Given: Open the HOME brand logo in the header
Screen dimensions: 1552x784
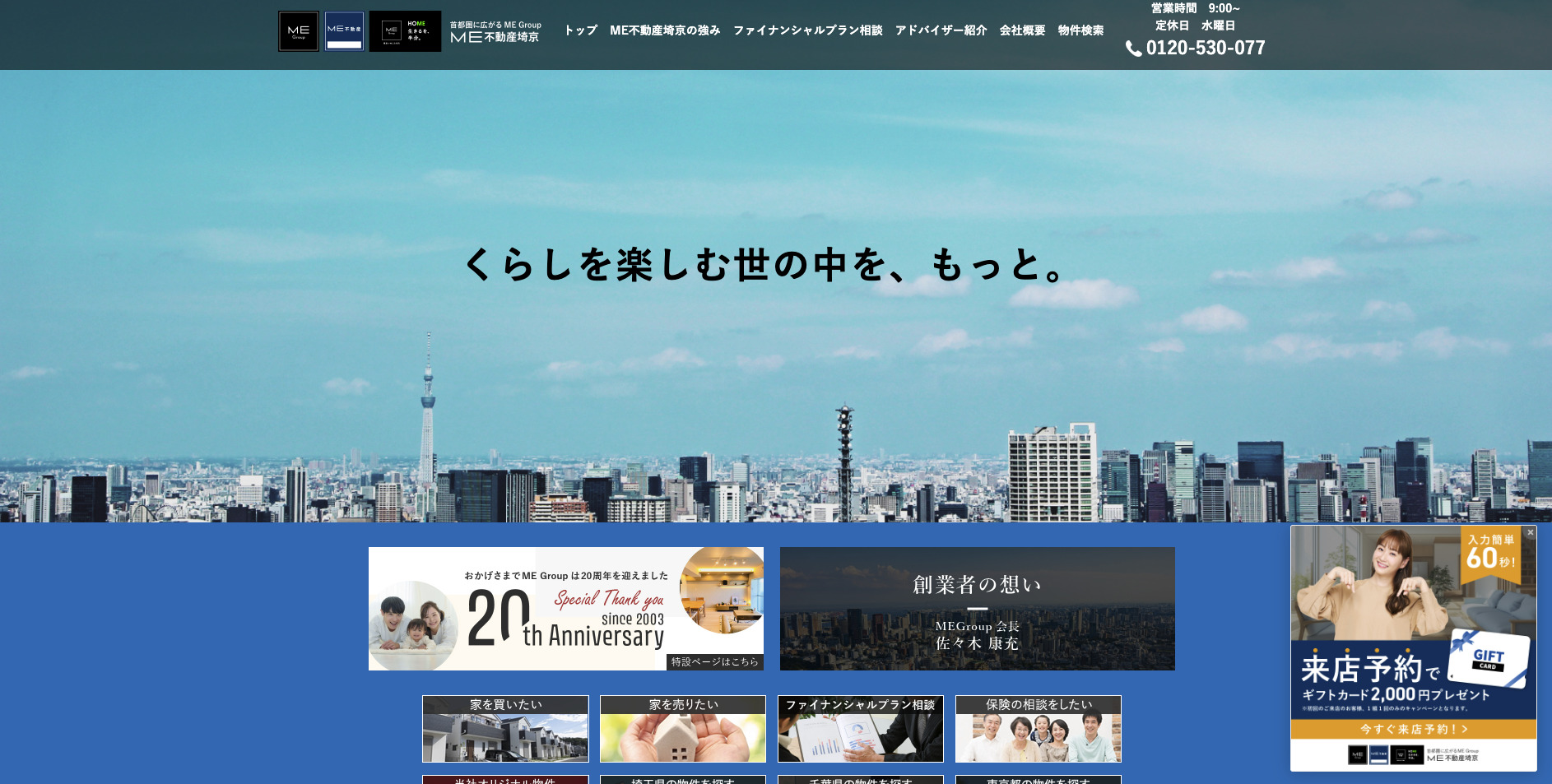Looking at the screenshot, I should coord(405,30).
